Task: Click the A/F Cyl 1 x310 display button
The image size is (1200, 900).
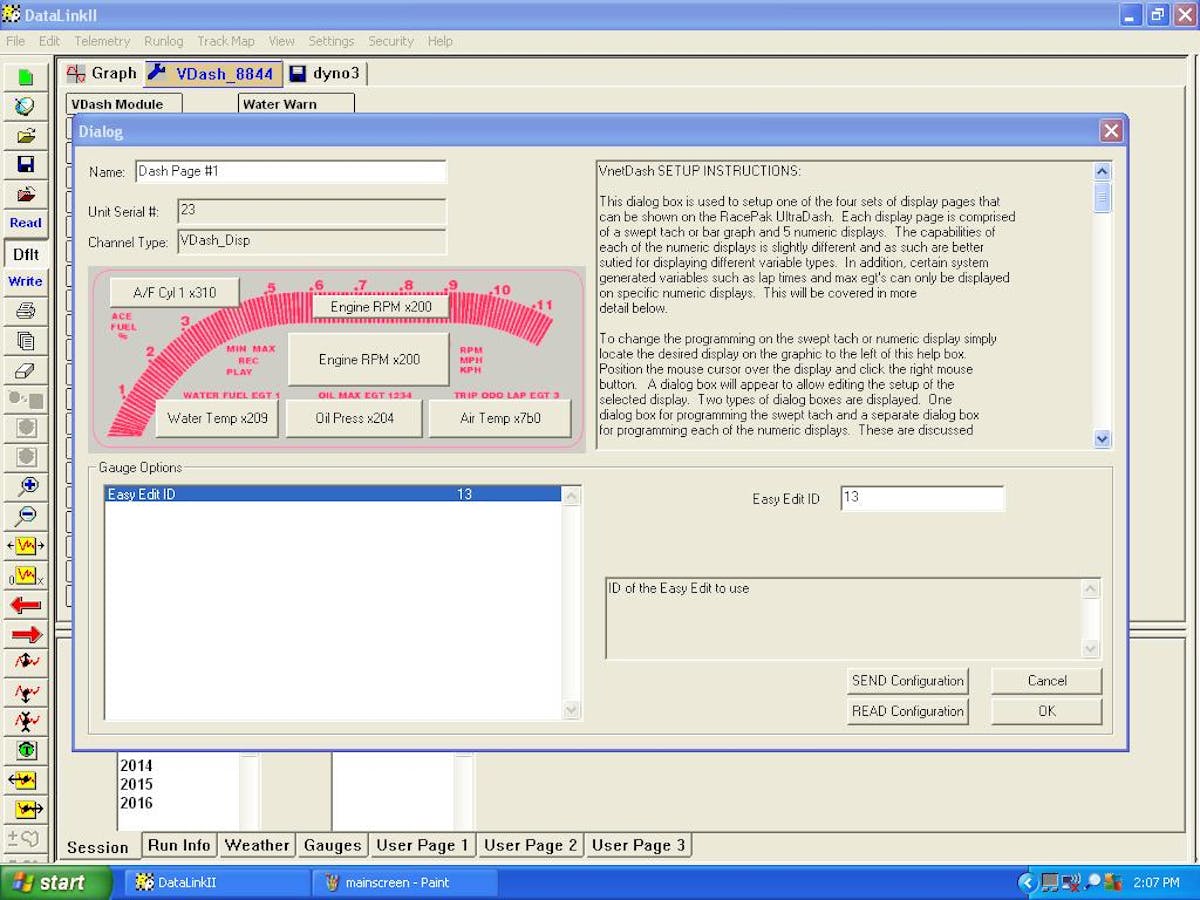Action: click(174, 293)
